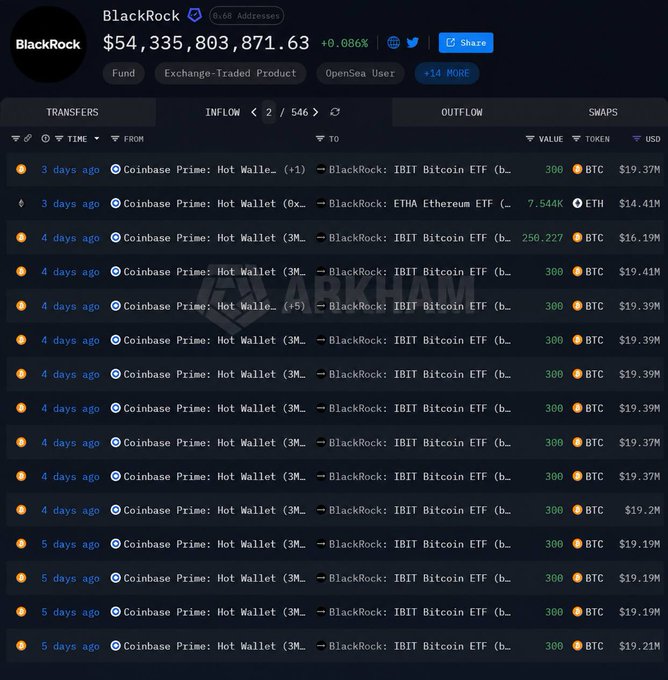
Task: Click the BTC token icon in the $19.21M row
Action: tap(577, 646)
